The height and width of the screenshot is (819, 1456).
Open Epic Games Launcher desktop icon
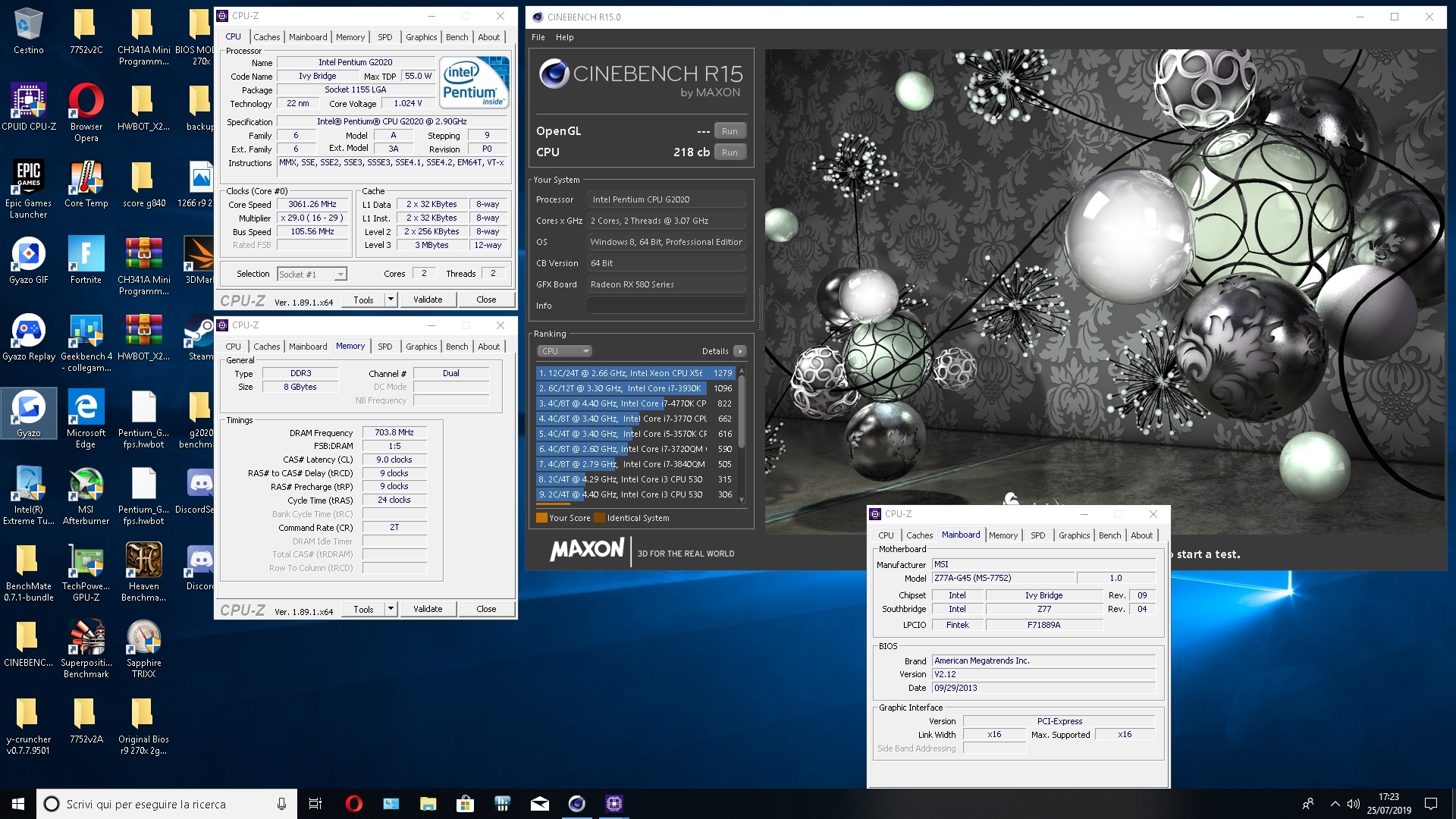point(28,190)
